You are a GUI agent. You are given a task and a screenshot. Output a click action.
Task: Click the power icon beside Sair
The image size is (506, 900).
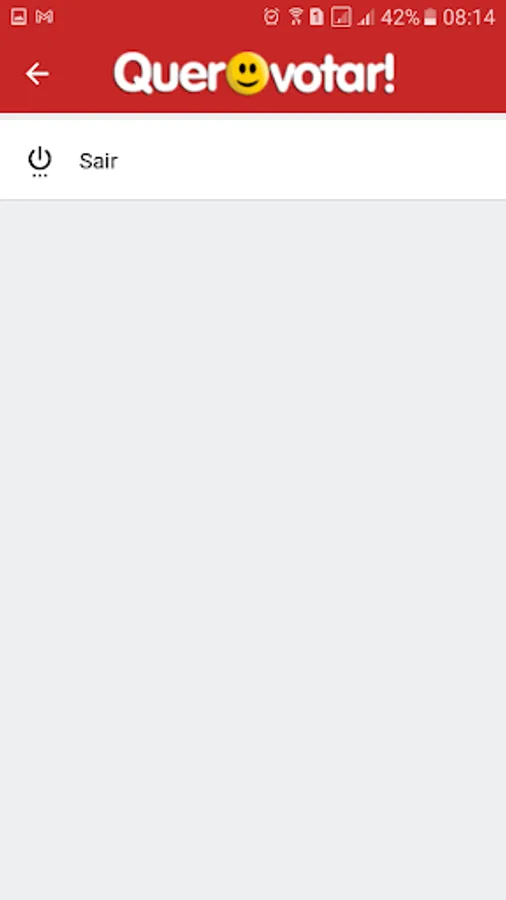[40, 162]
